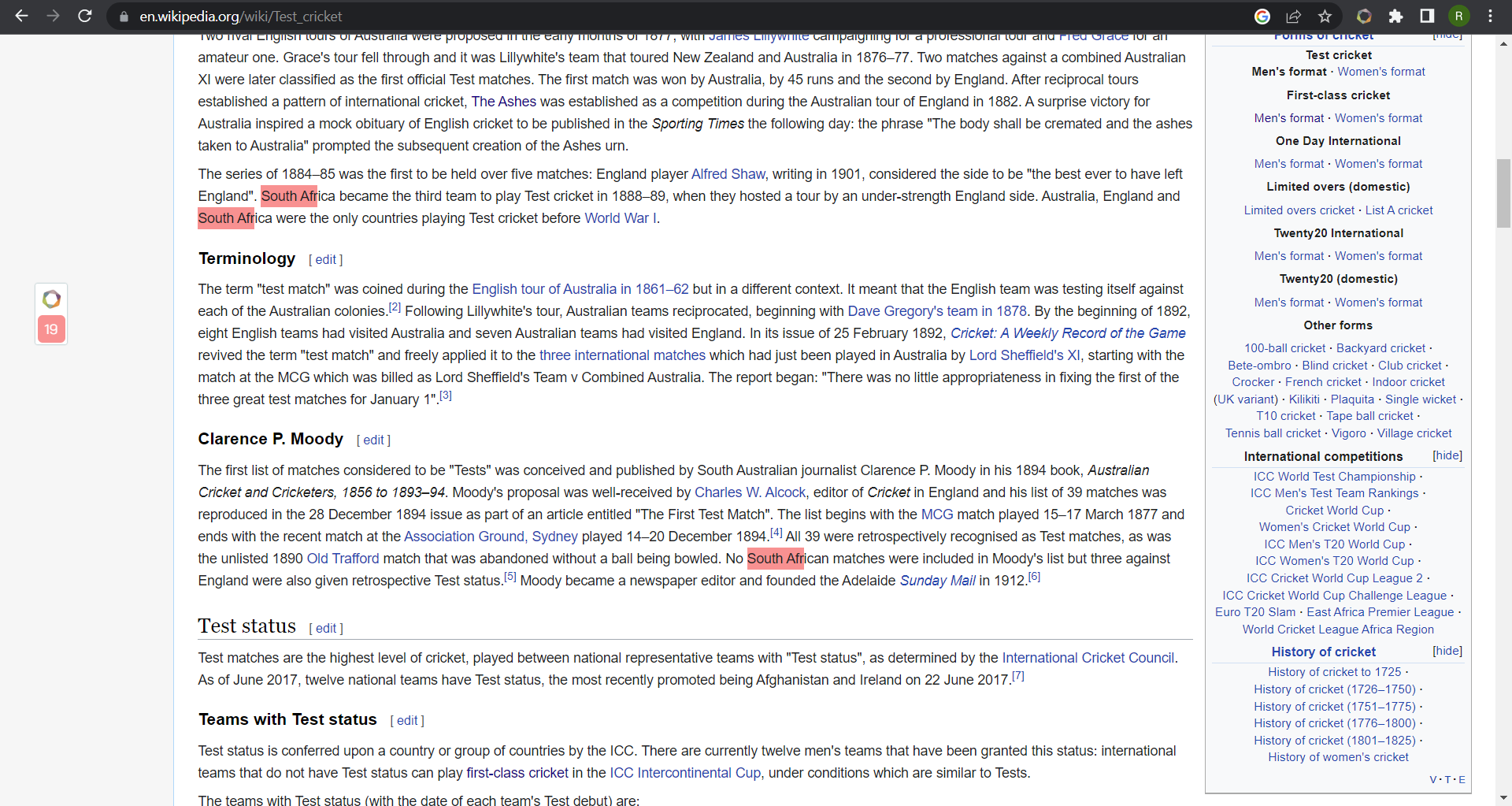Open citation reference [7]
This screenshot has height=806, width=1512.
point(1017,676)
